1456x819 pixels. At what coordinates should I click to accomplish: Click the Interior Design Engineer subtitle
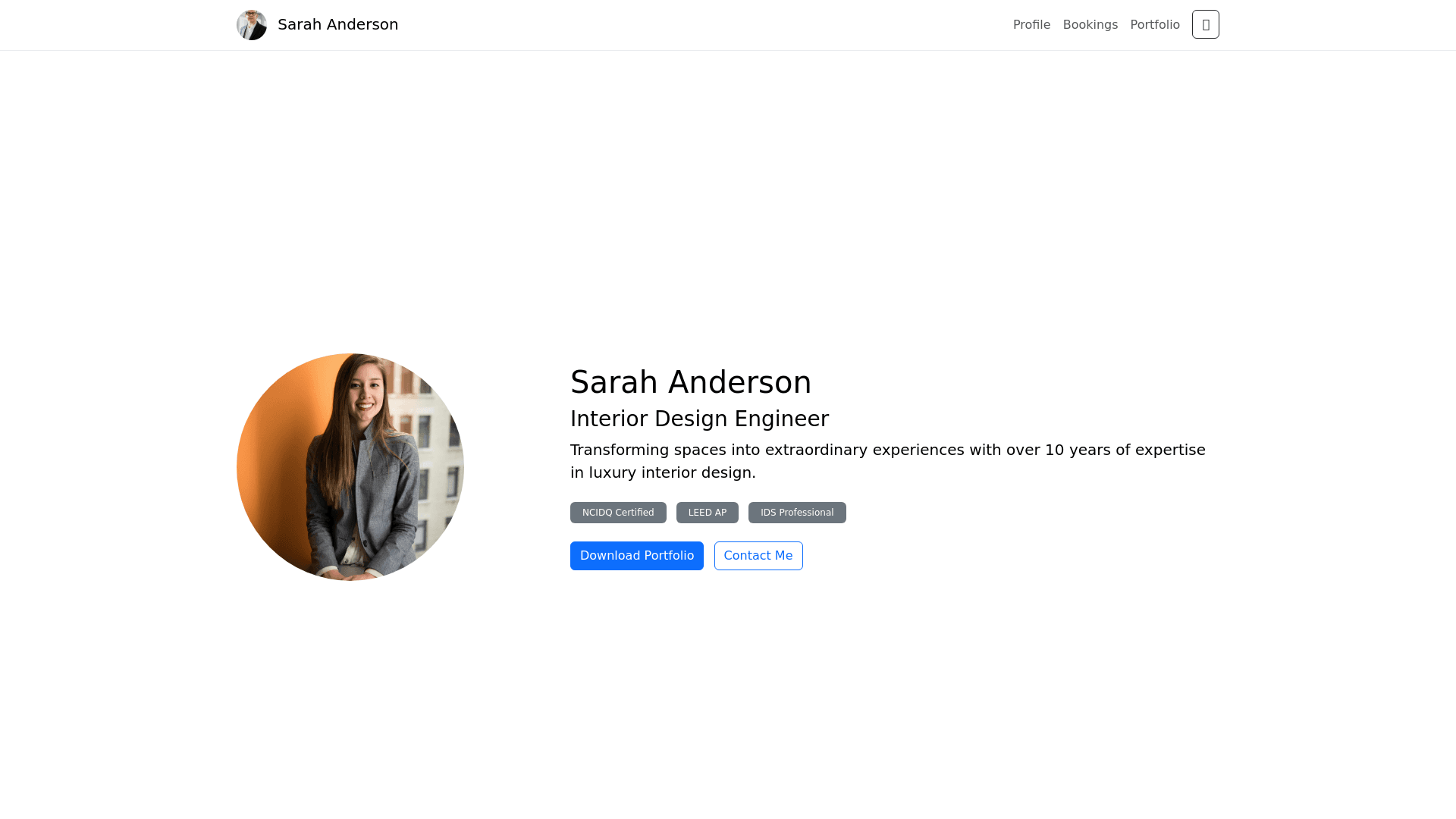click(699, 419)
